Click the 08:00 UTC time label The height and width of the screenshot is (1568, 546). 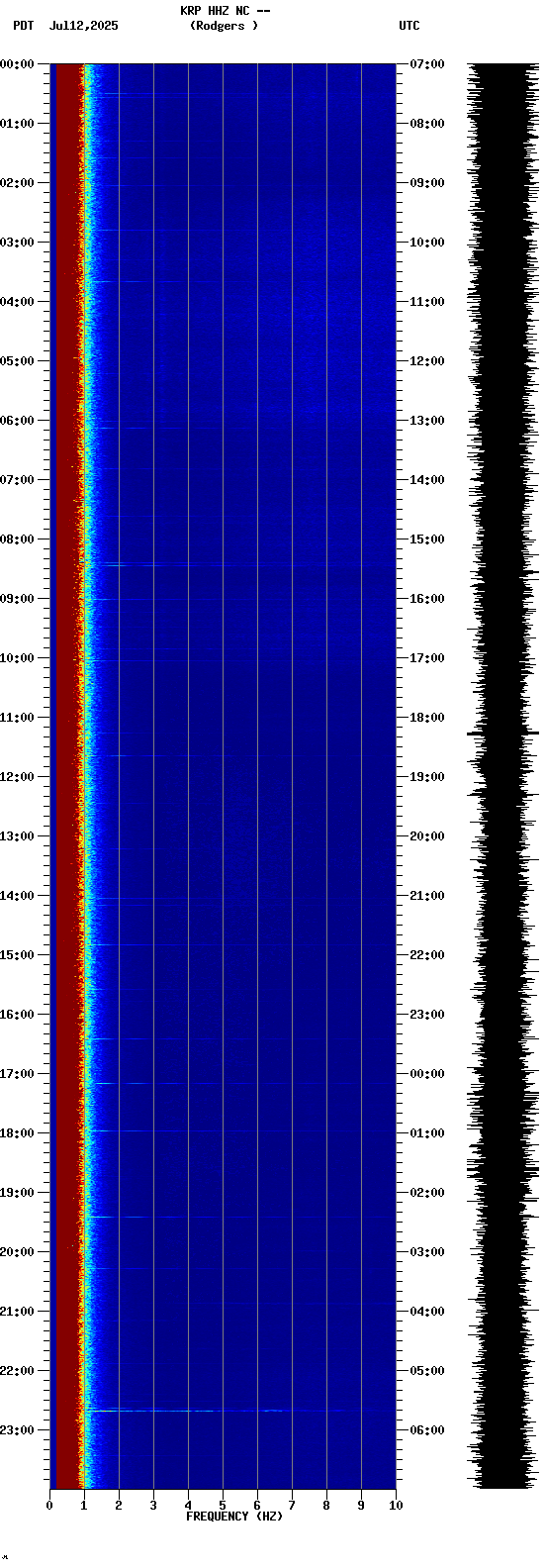click(x=426, y=124)
